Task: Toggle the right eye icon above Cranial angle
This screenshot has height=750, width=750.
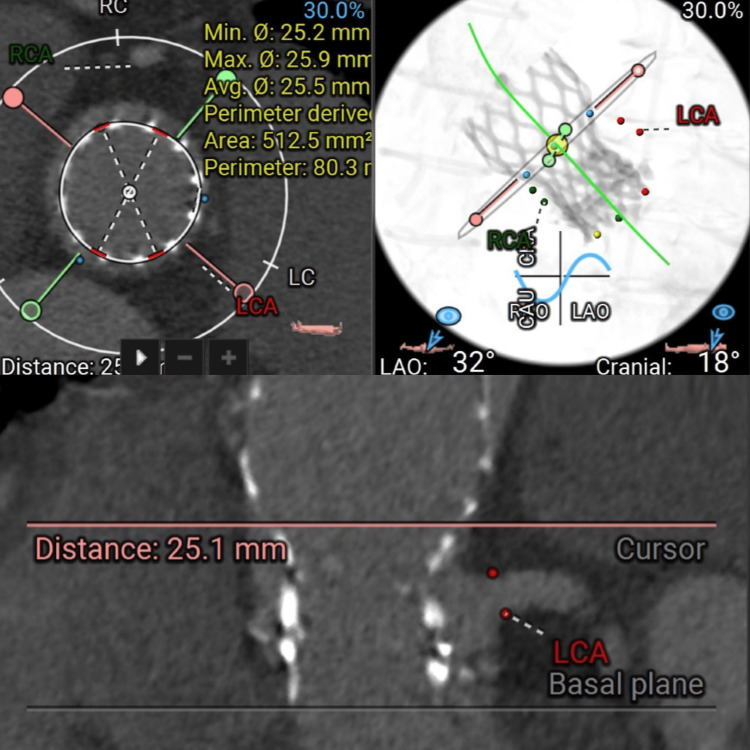Action: tap(723, 312)
